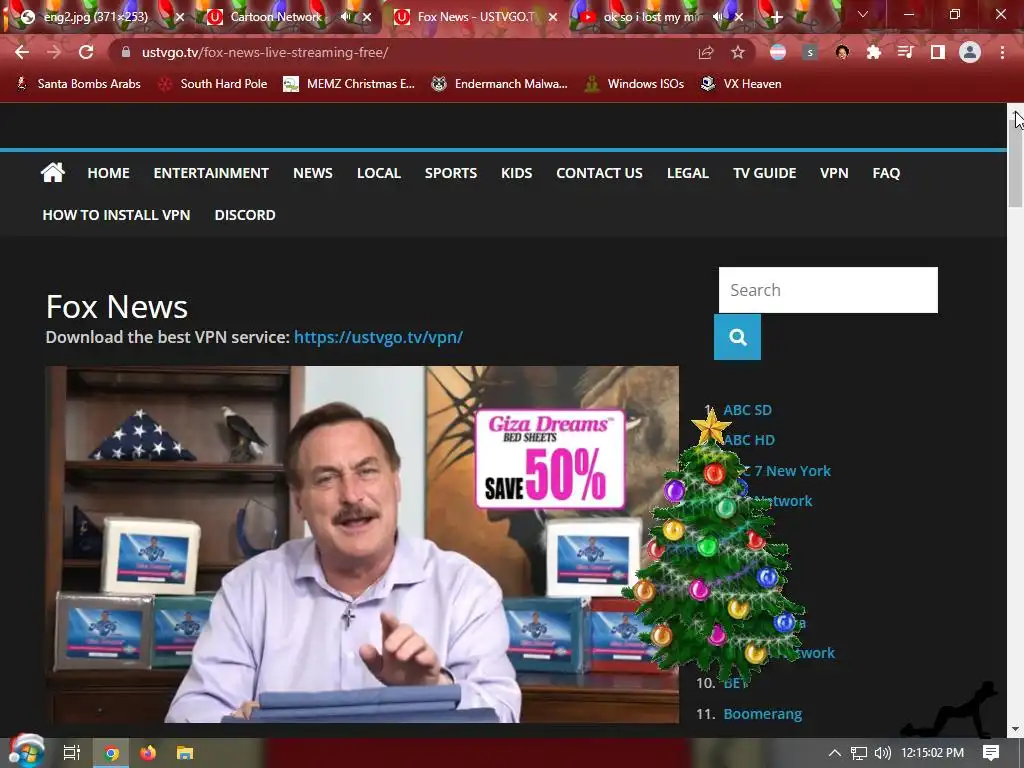Open Chrome from the taskbar

[112, 753]
